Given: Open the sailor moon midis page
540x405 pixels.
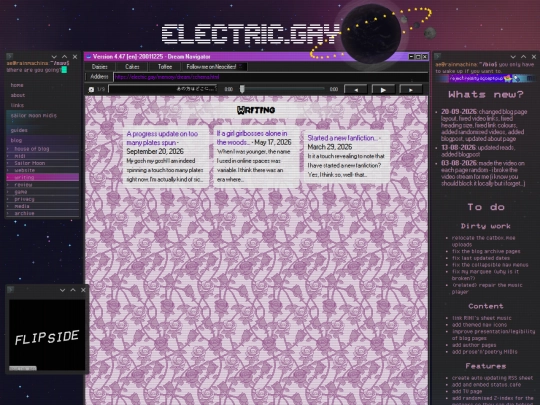Looking at the screenshot, I should 34,115.
